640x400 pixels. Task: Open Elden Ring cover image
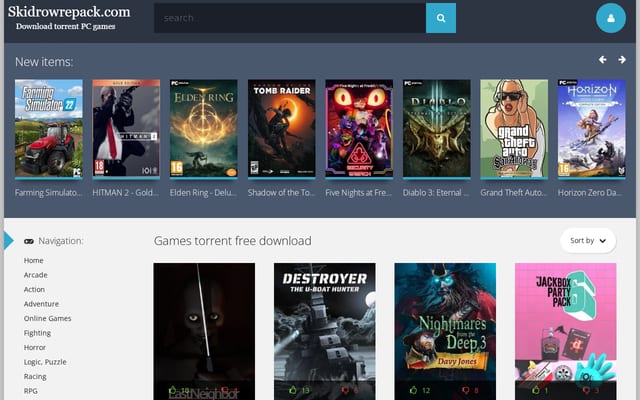pos(204,128)
